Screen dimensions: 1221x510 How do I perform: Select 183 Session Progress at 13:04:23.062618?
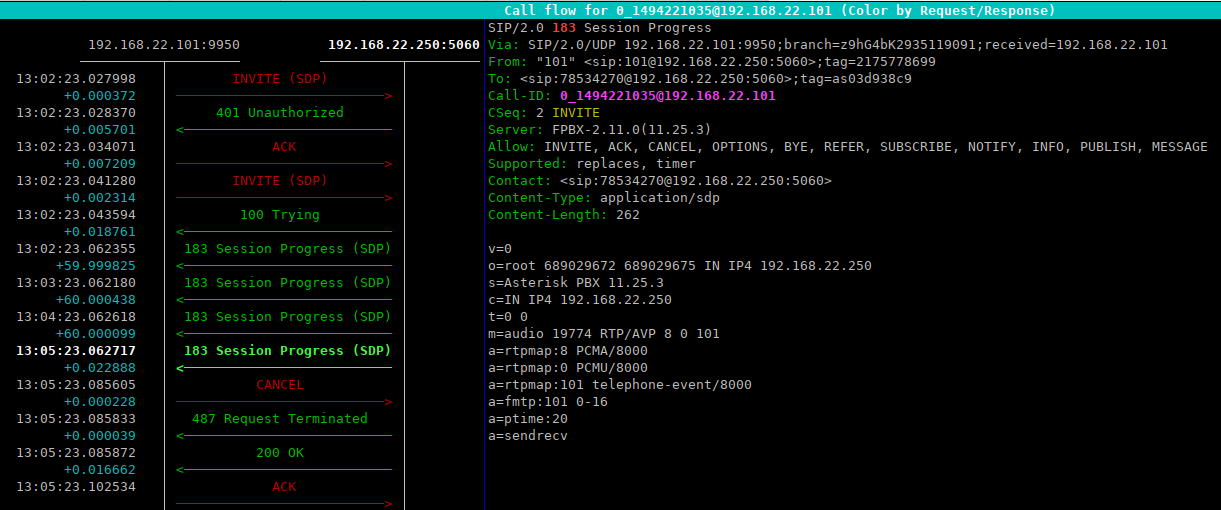point(287,317)
